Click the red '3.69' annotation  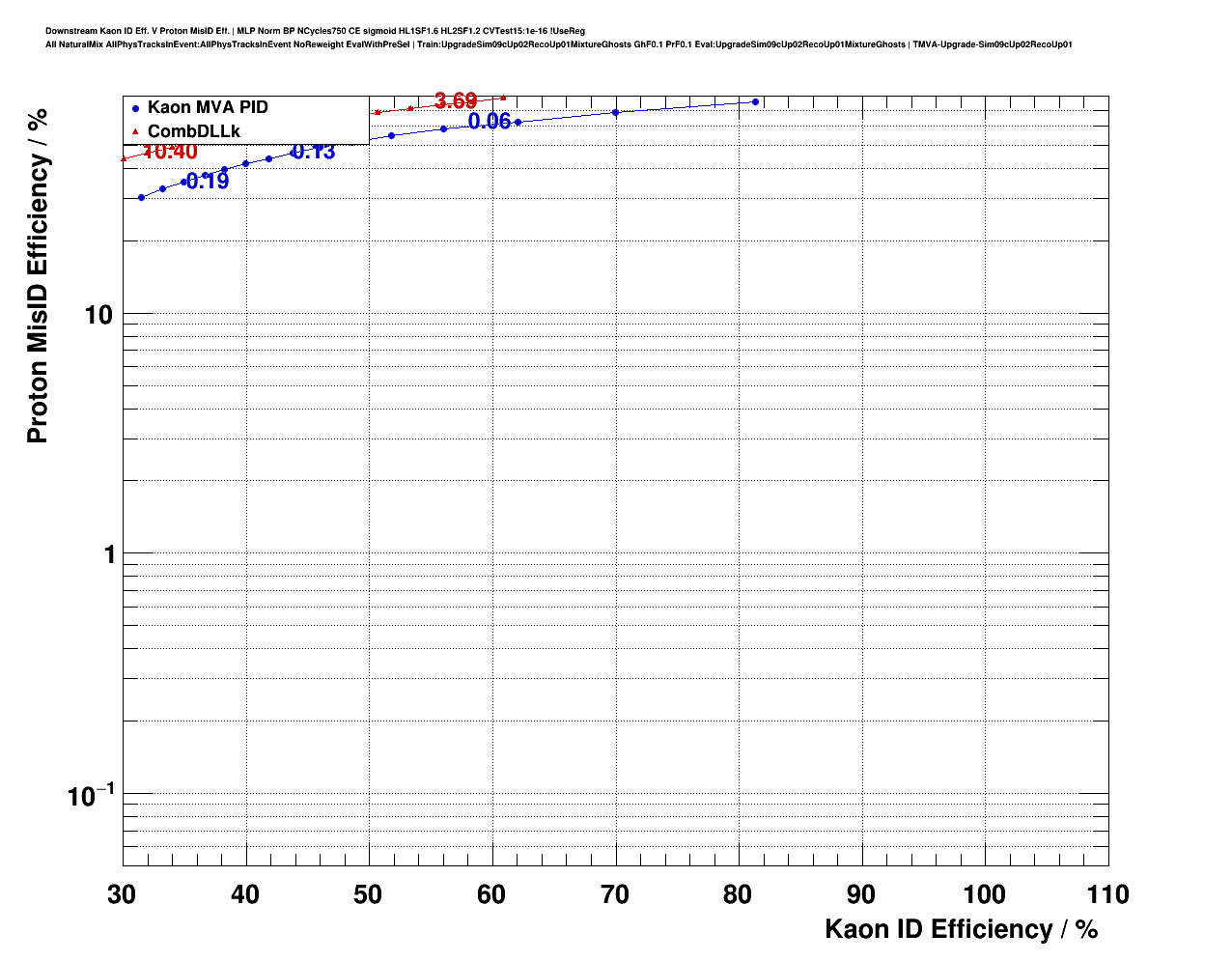click(456, 100)
